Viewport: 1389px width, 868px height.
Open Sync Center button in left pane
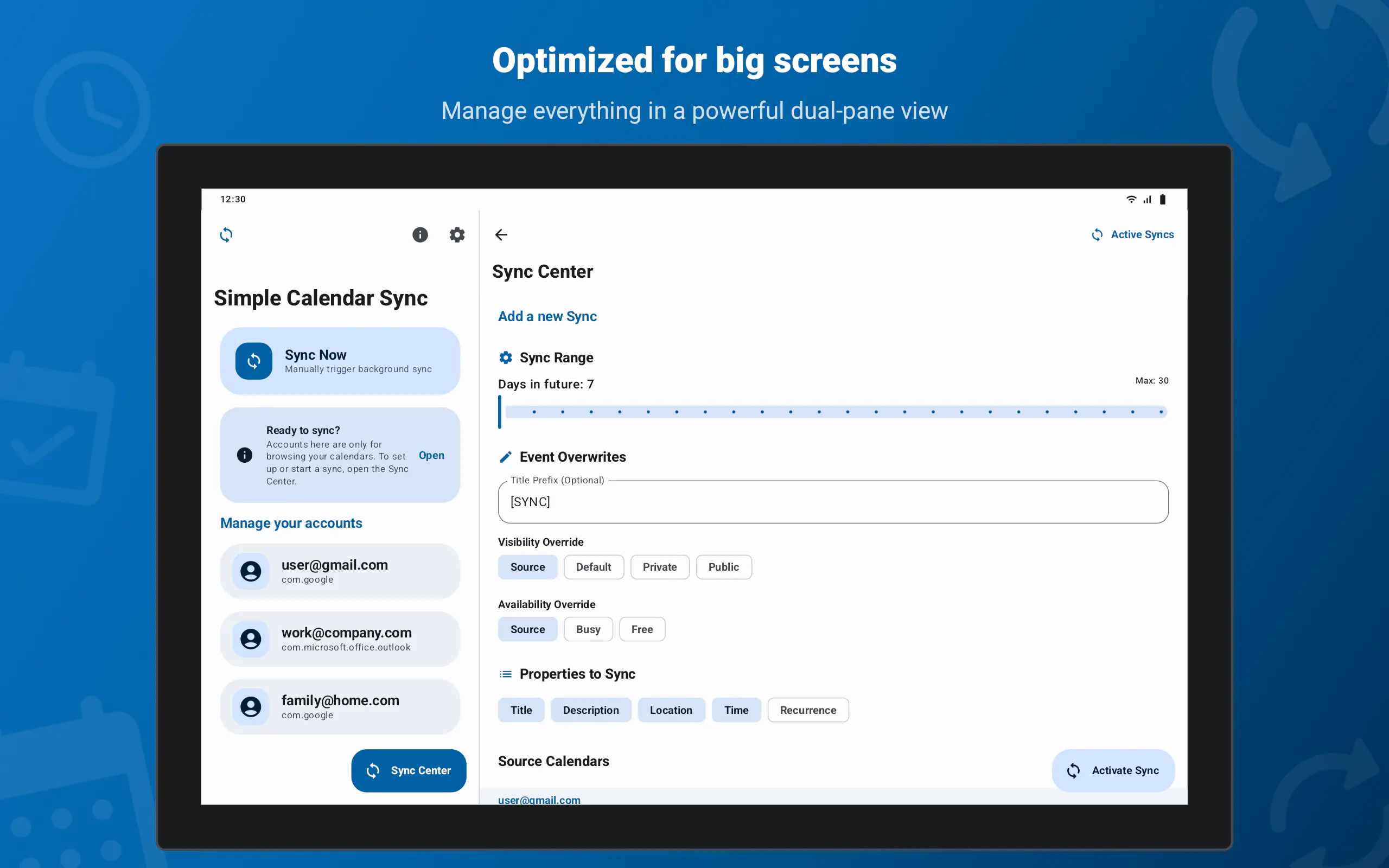(409, 770)
